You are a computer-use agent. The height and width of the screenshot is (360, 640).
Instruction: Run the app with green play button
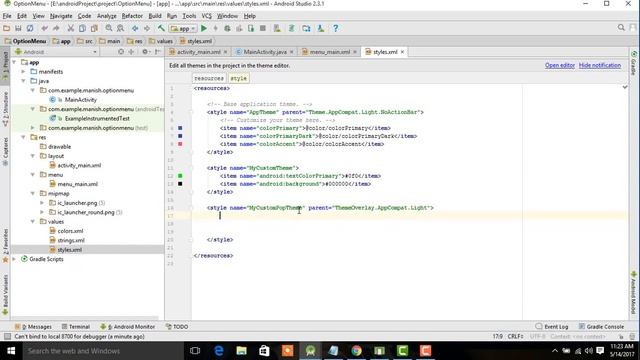(x=204, y=28)
